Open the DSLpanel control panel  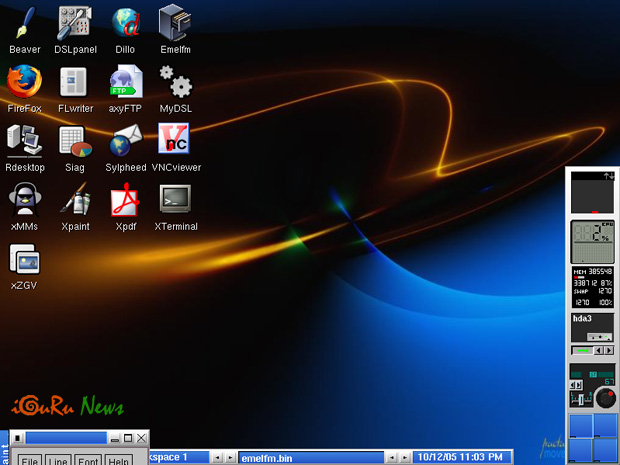coord(75,22)
